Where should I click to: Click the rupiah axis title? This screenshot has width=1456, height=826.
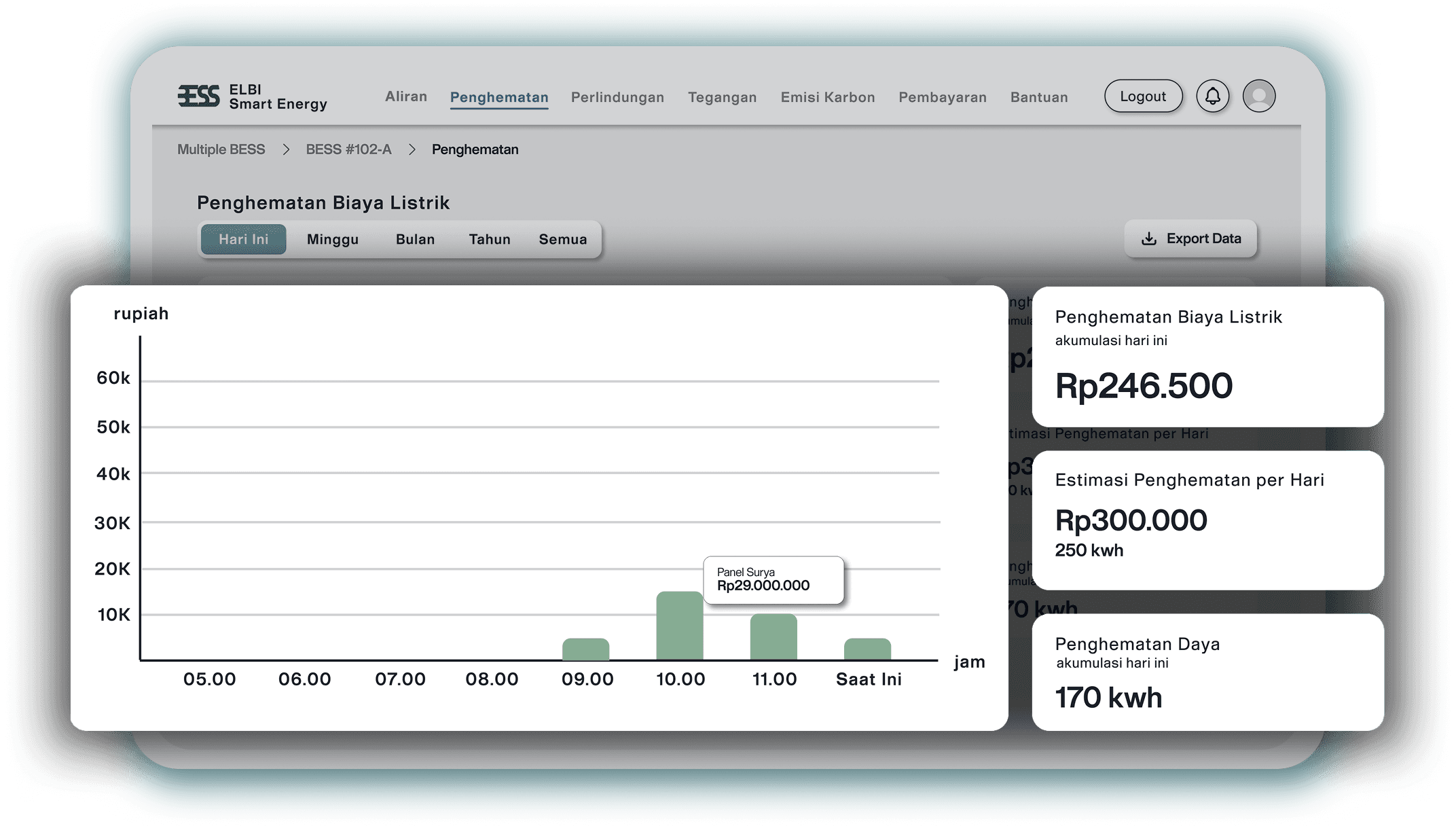click(x=141, y=314)
